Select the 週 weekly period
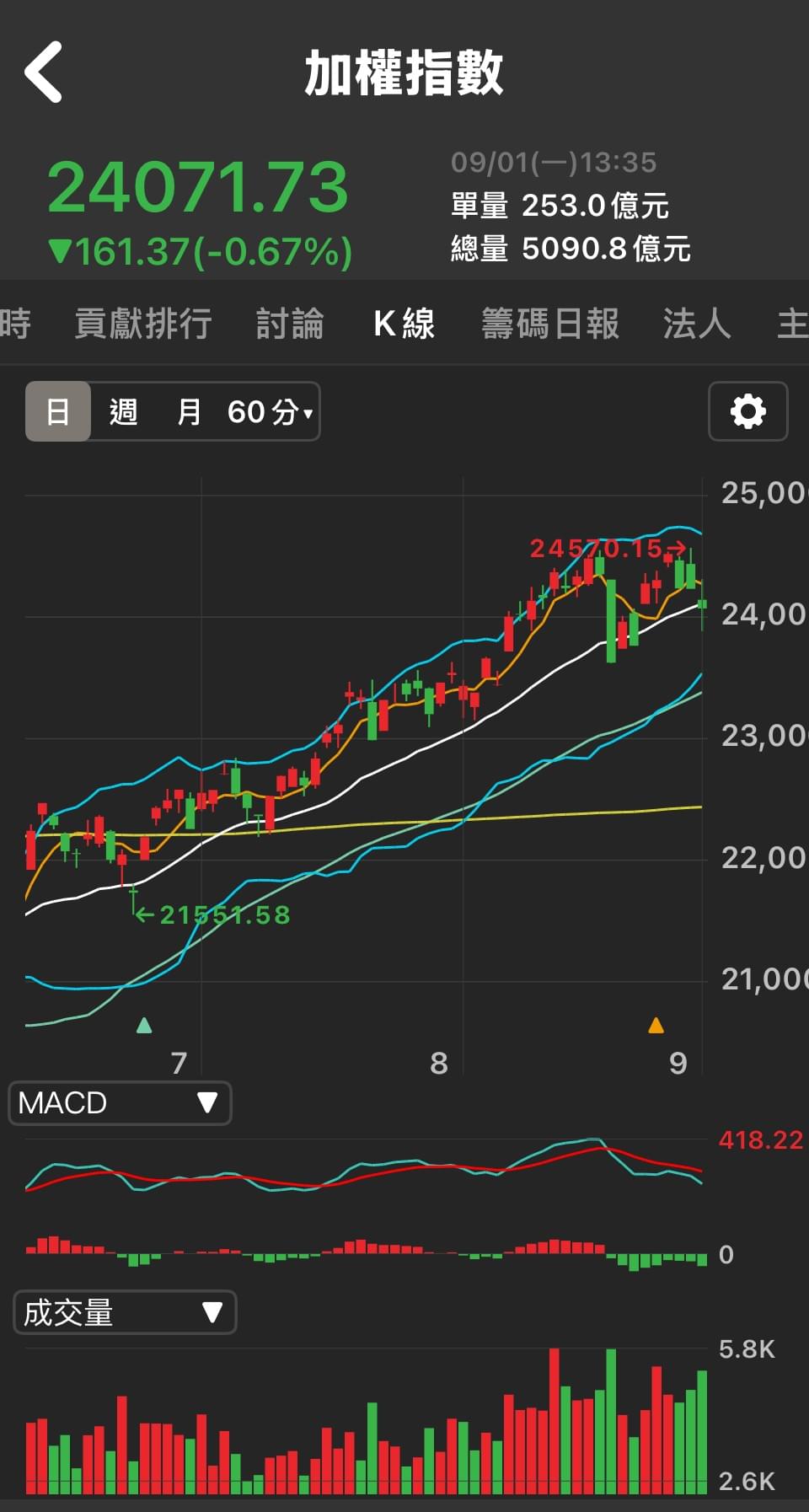 [x=123, y=411]
